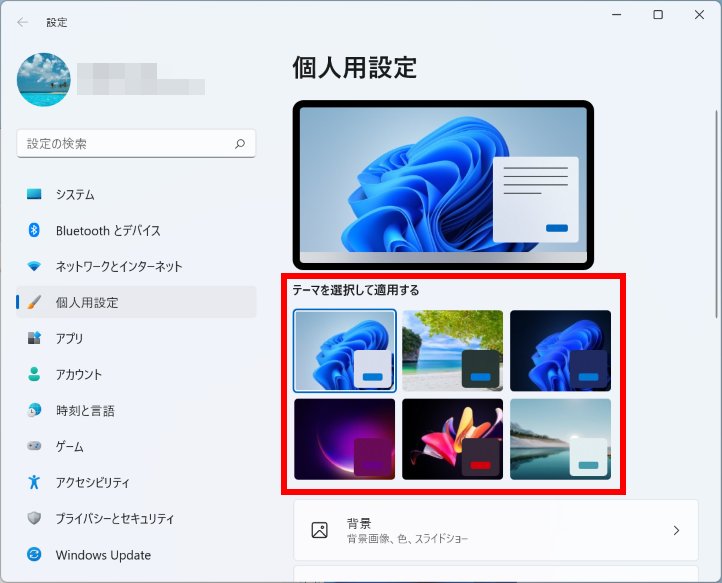Open アクセシビリティ settings page
Viewport: 722px width, 583px height.
click(136, 482)
